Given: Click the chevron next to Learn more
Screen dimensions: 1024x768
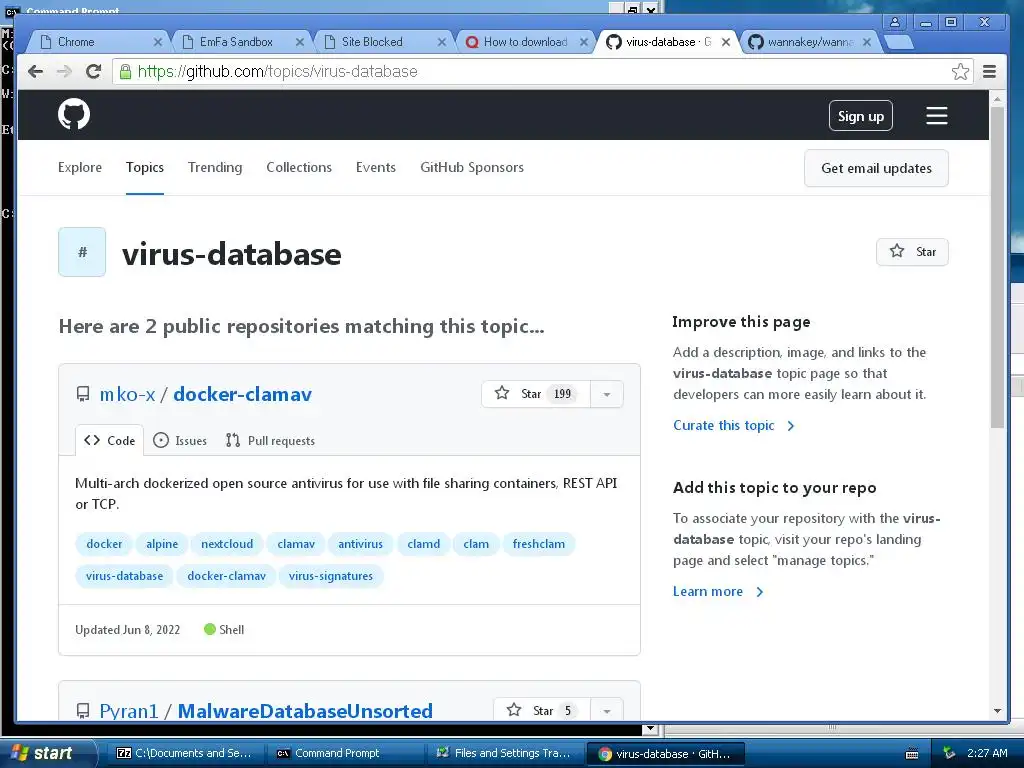Looking at the screenshot, I should point(760,592).
